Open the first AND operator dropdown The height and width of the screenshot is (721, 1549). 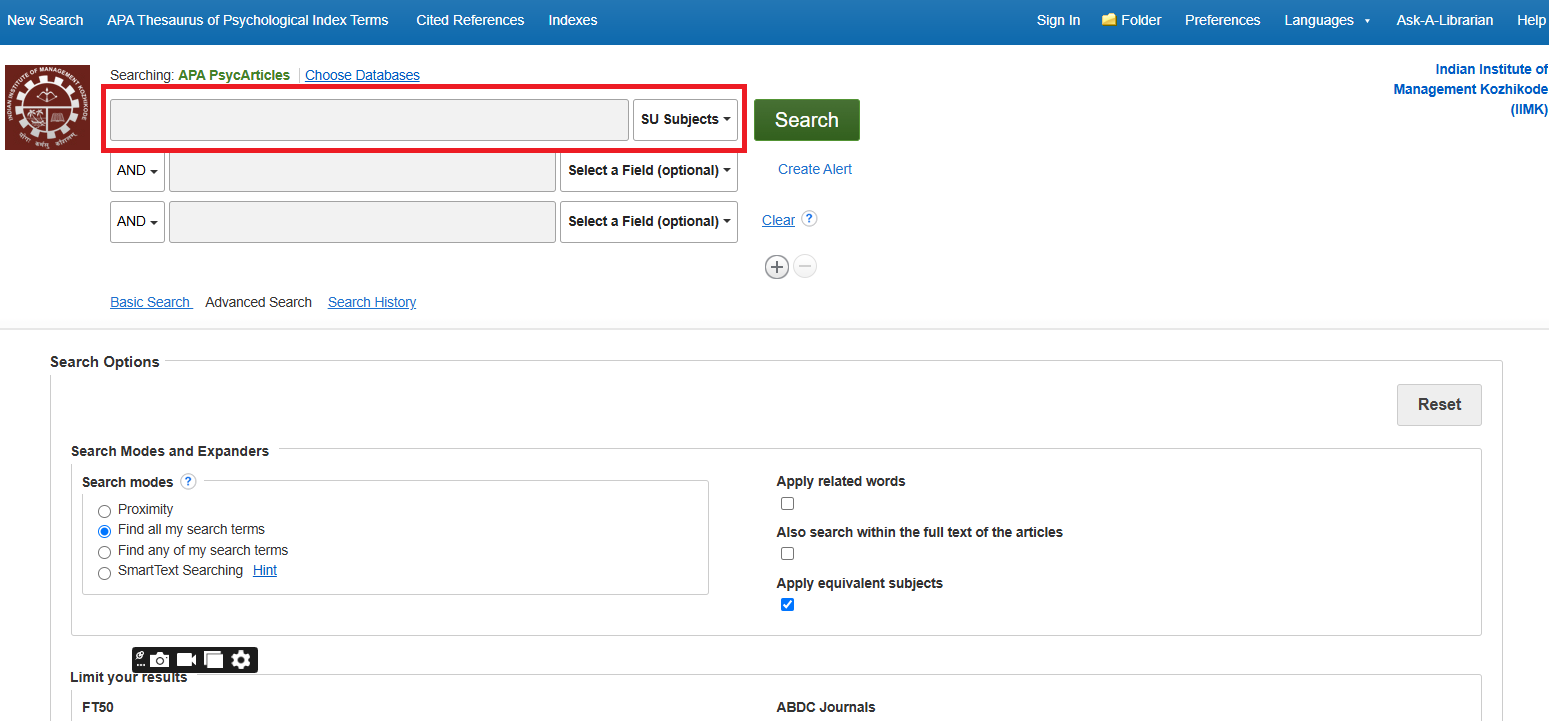coord(137,171)
